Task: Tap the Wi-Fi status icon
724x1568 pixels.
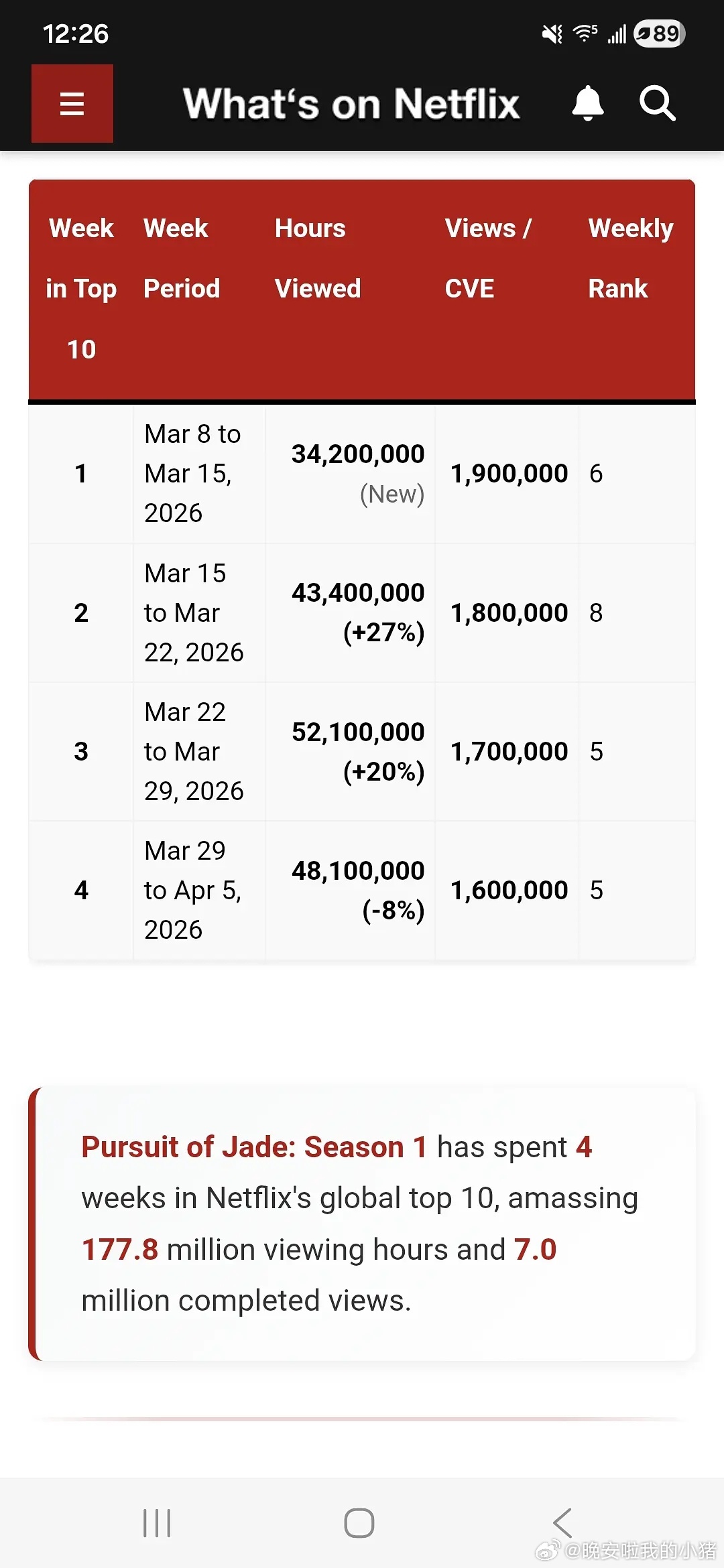Action: [x=585, y=33]
